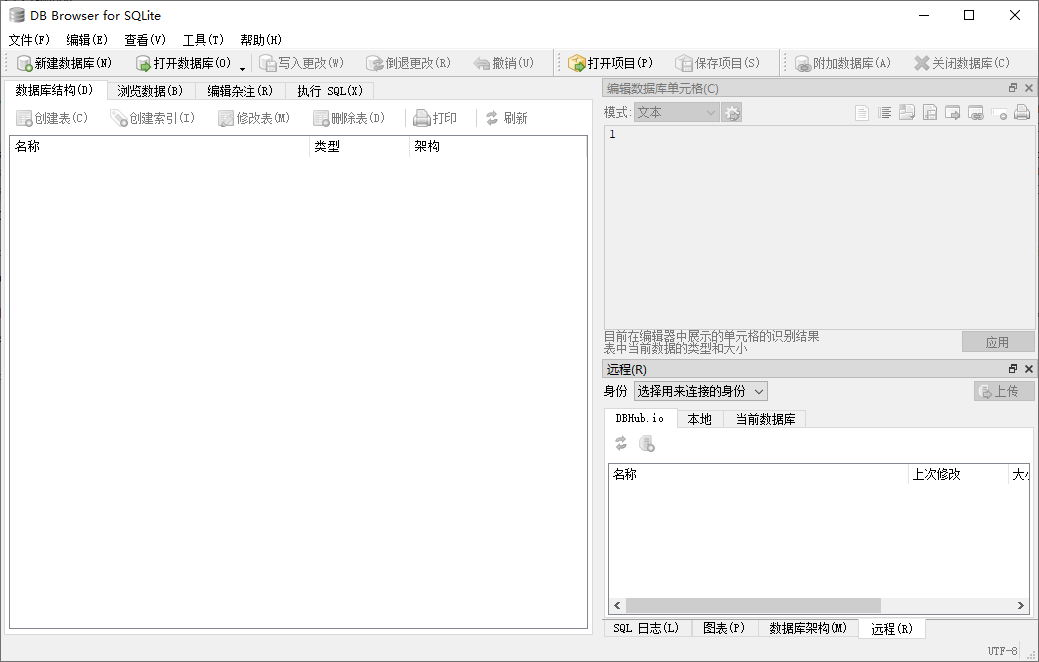Click the 应用 button in the cell editor
Screen dimensions: 1039x662
point(997,342)
